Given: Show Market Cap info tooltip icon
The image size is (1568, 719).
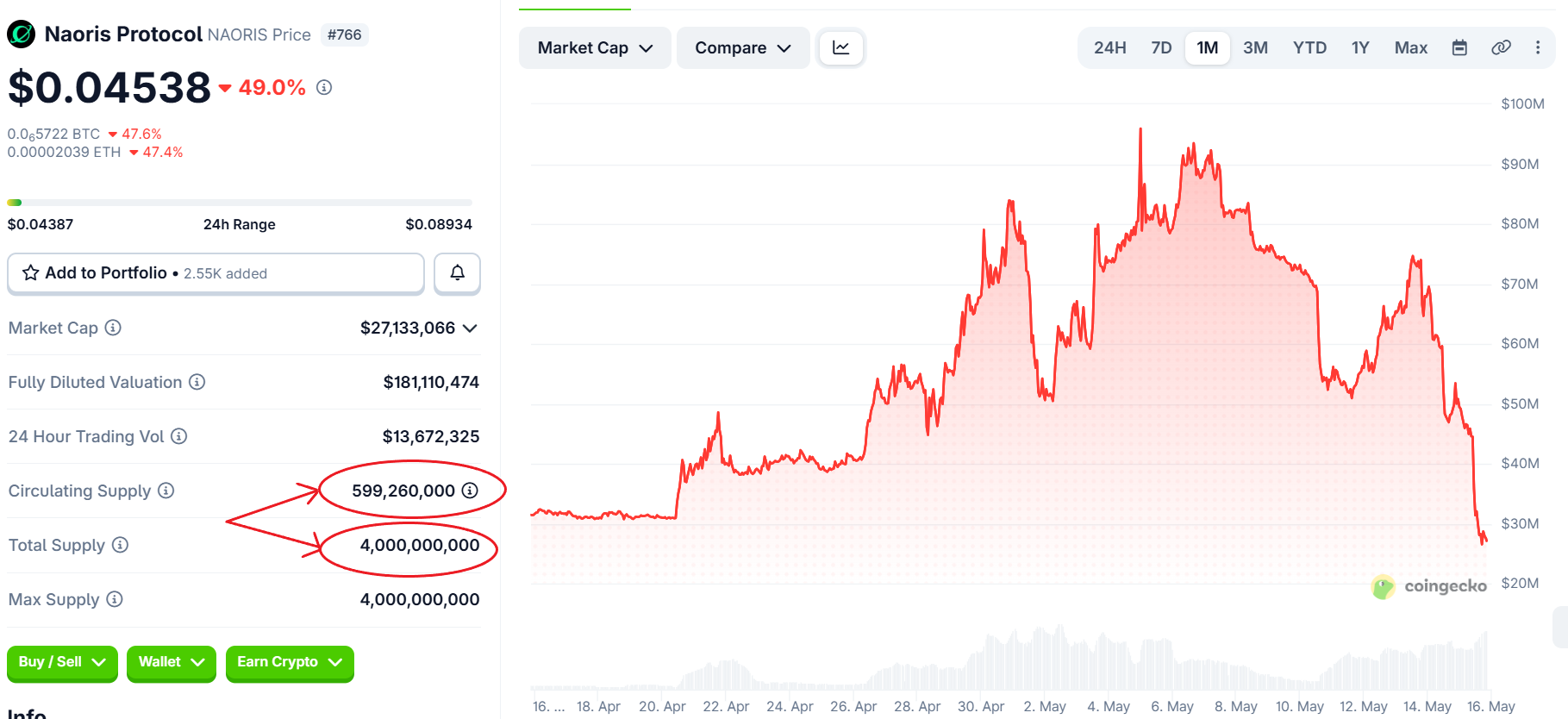Looking at the screenshot, I should coord(113,328).
